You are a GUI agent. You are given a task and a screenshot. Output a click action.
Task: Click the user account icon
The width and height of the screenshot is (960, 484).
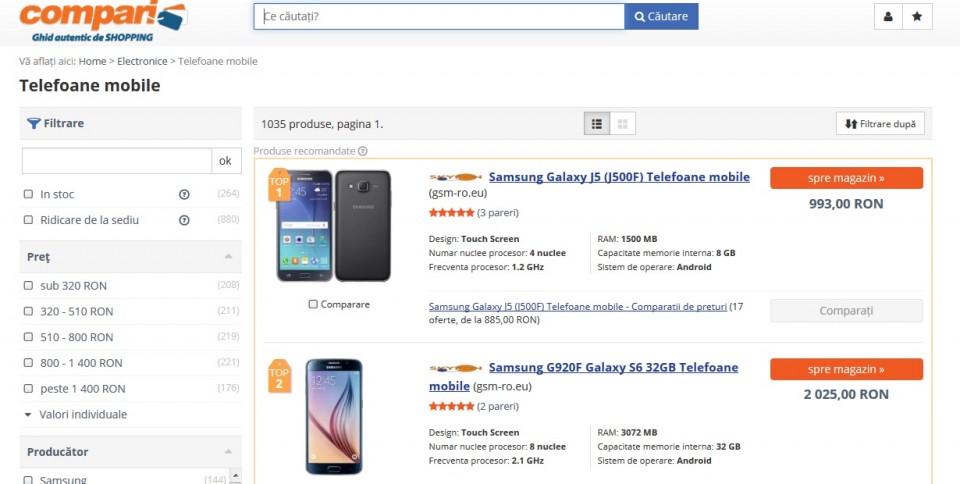(x=887, y=17)
